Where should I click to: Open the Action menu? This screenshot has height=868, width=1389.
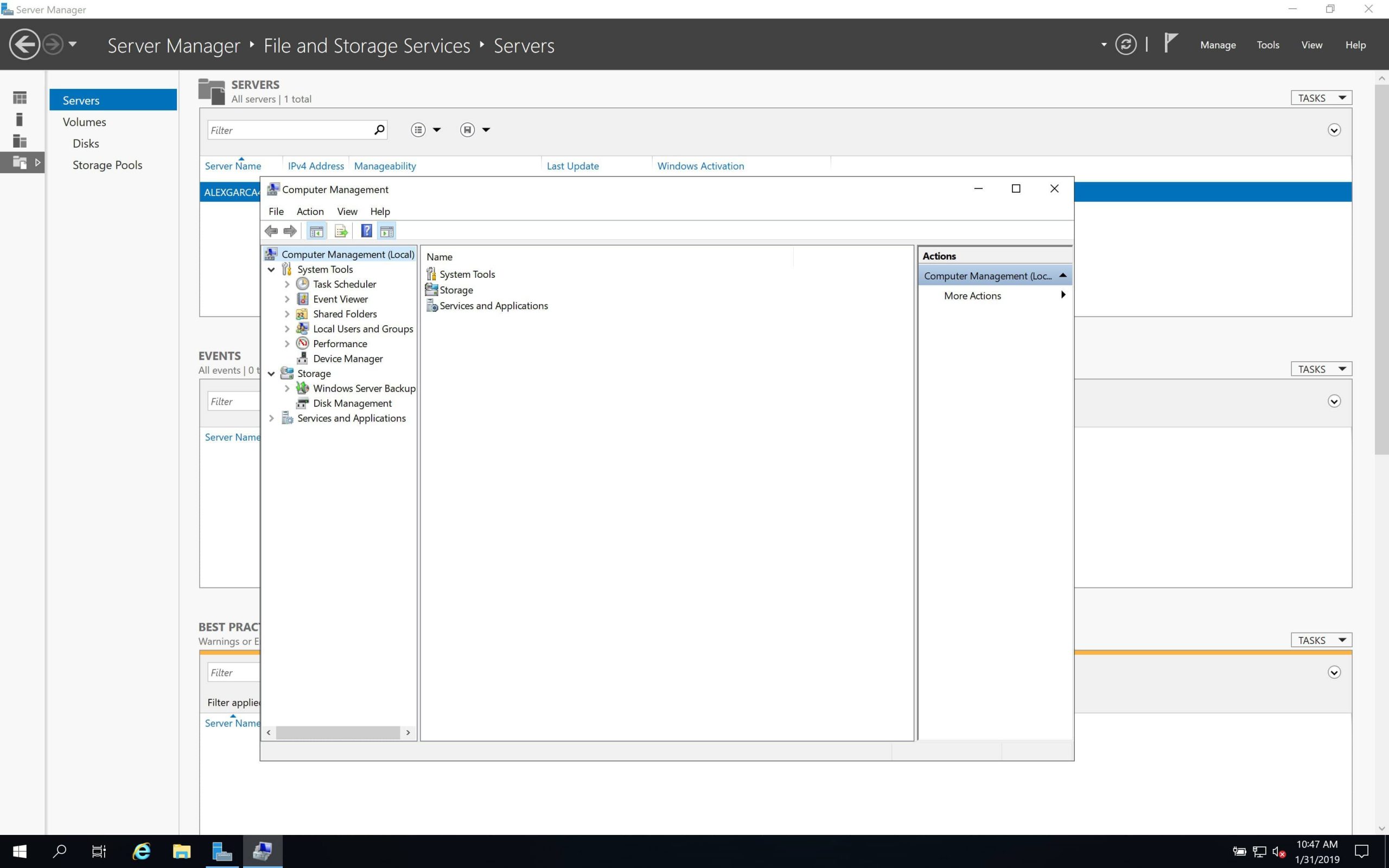[310, 211]
